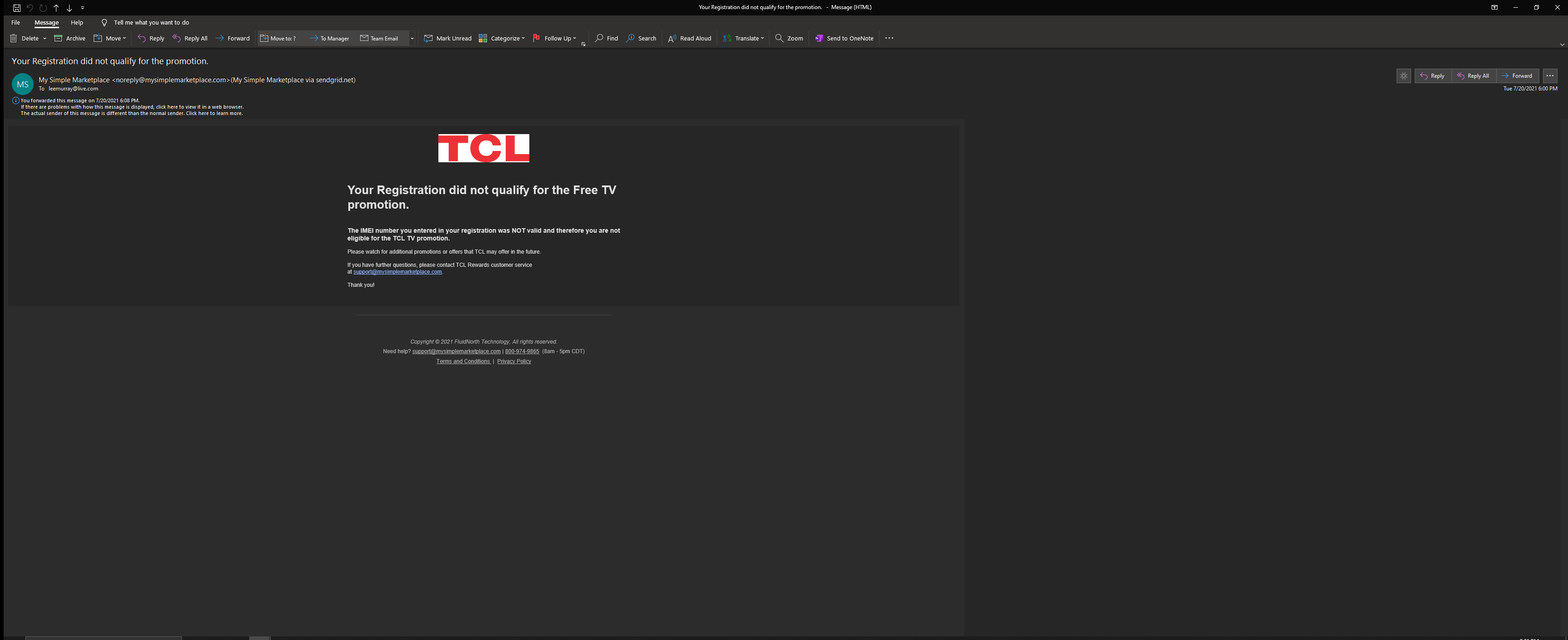
Task: Expand the Quick Steps gallery
Action: click(412, 38)
